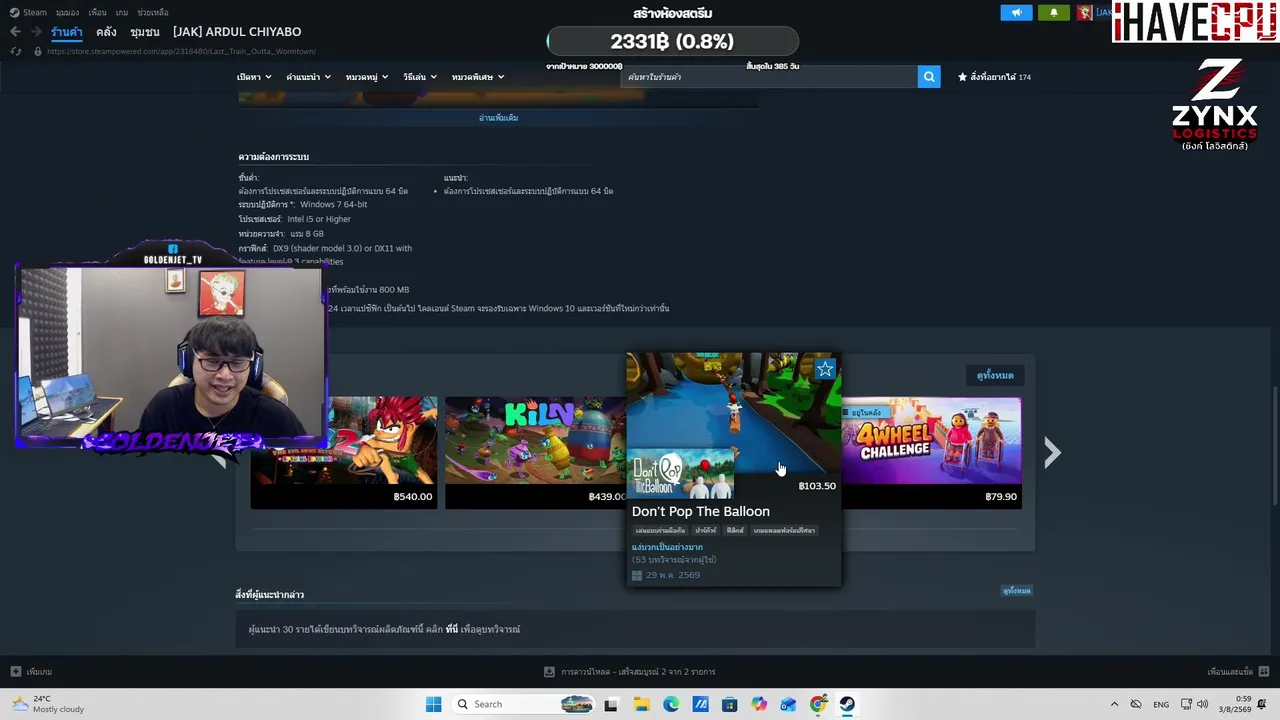Open the blue slash app on the taskbar

[700, 704]
